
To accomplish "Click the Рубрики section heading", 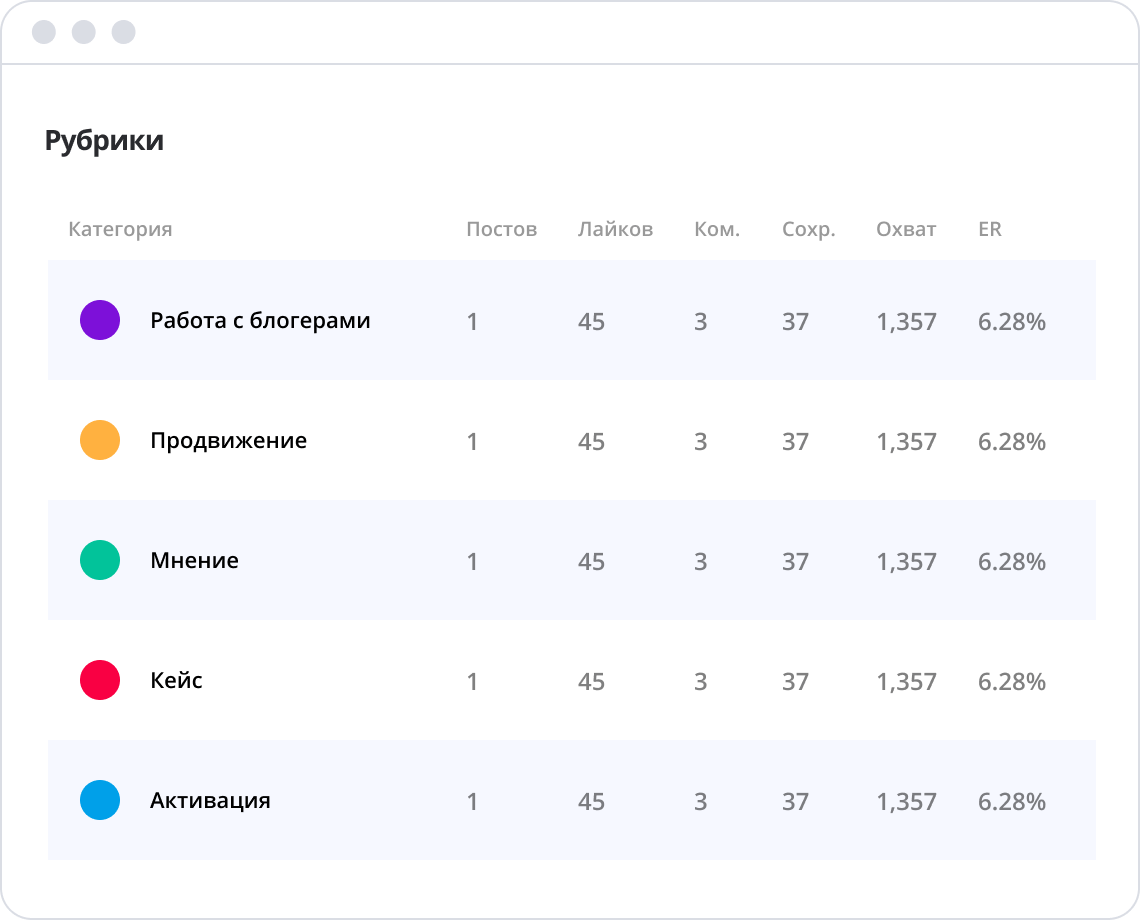I will pos(104,141).
